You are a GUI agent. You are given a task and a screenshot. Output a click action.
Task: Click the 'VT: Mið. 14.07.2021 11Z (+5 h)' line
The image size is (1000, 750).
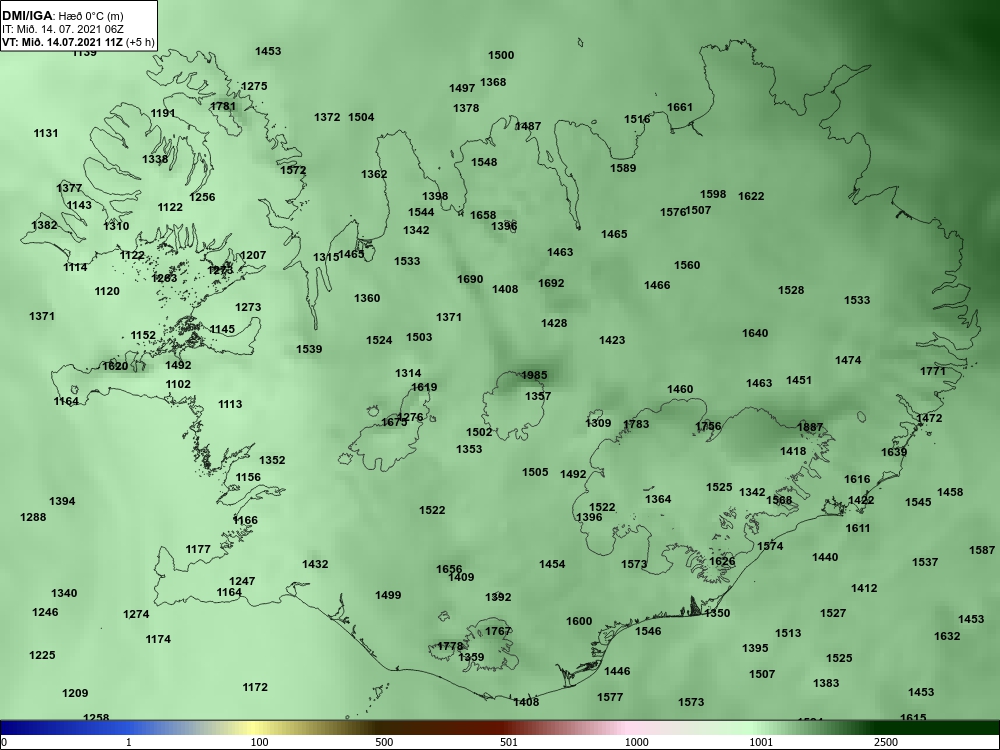coord(78,42)
